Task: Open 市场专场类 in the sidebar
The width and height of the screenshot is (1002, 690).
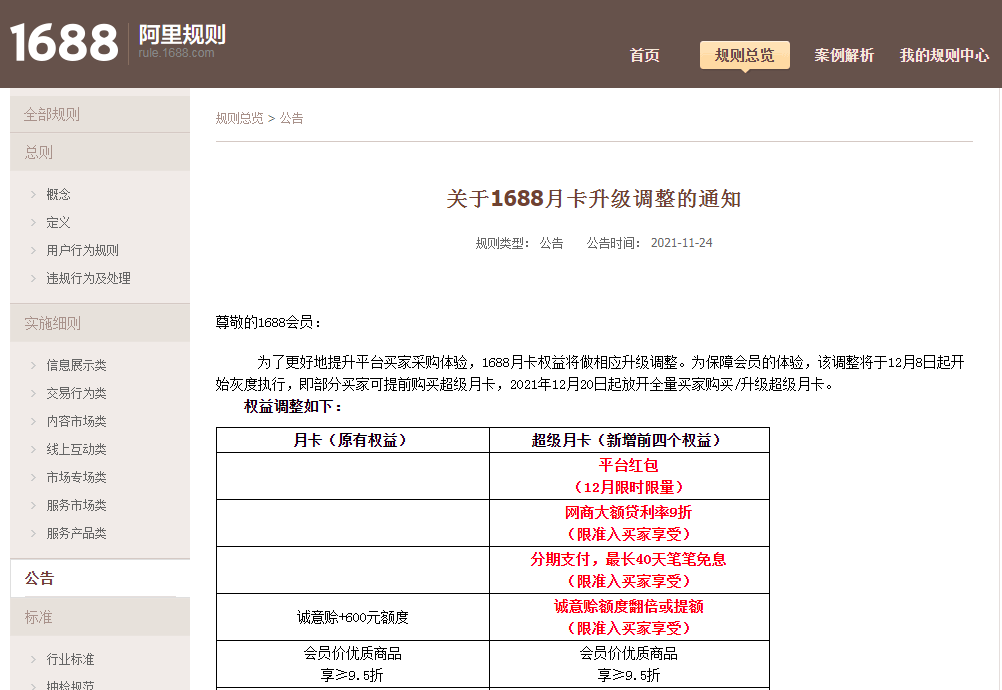Action: pos(76,477)
